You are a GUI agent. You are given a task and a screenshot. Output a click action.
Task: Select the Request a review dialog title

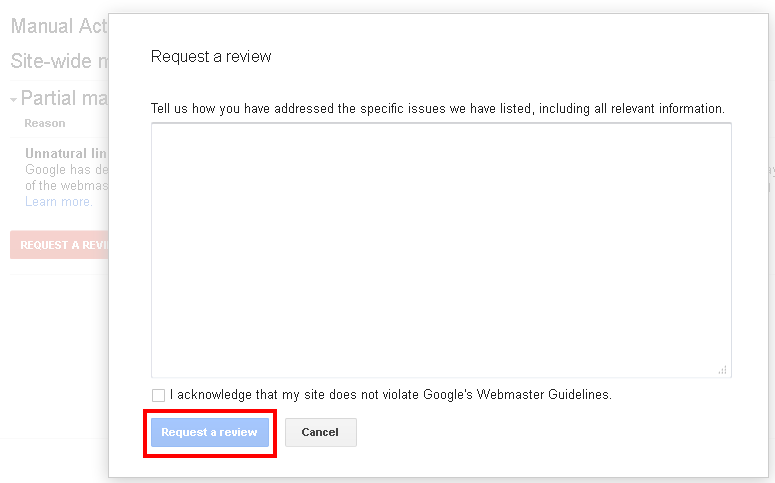211,56
